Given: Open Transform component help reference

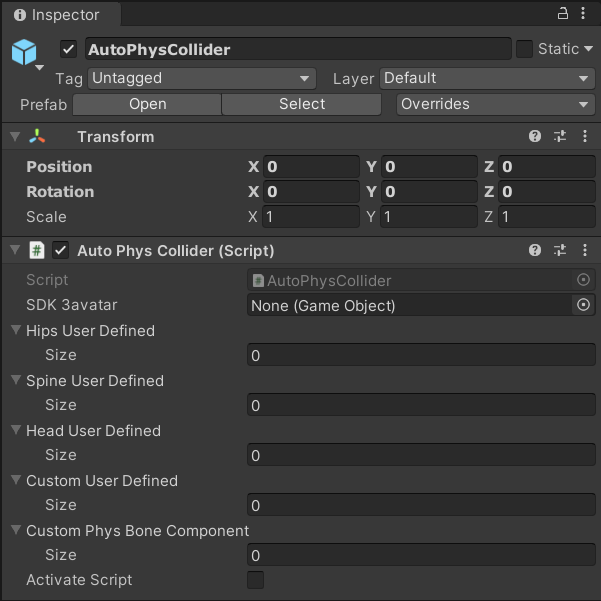Looking at the screenshot, I should pyautogui.click(x=535, y=137).
